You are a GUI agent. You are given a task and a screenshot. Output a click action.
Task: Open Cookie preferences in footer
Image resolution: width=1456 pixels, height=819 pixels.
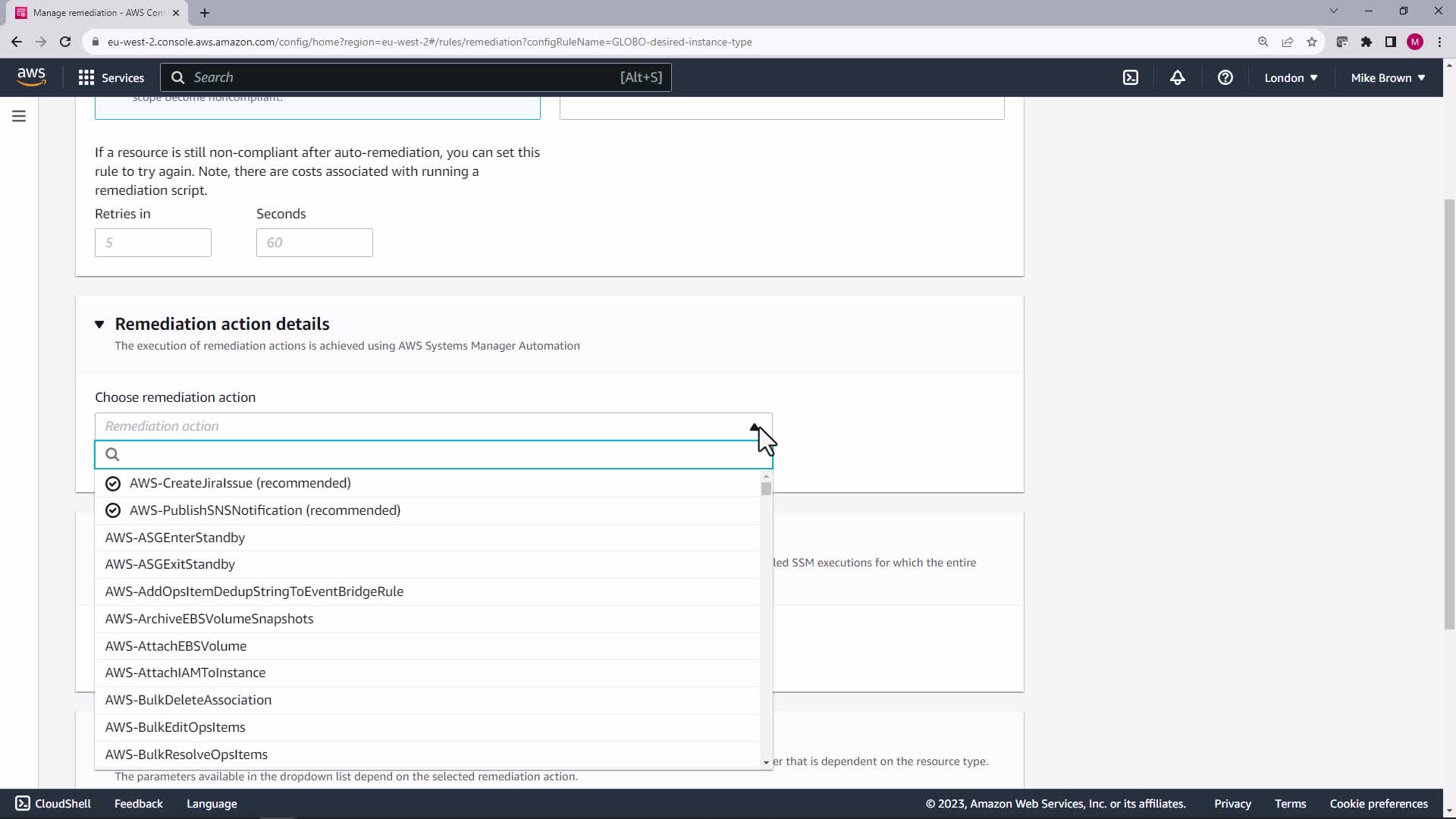1378,804
